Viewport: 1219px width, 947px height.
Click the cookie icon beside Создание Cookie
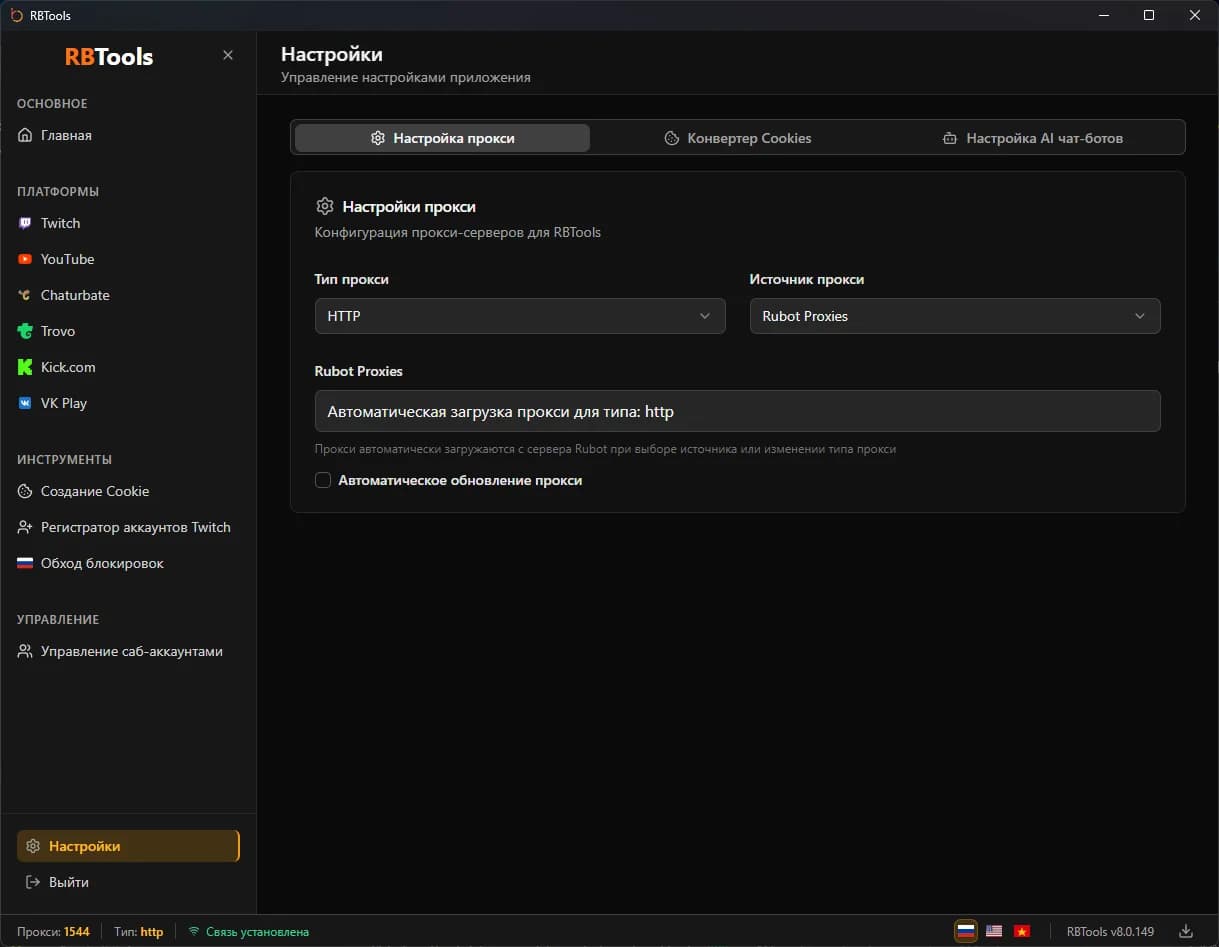pos(25,491)
